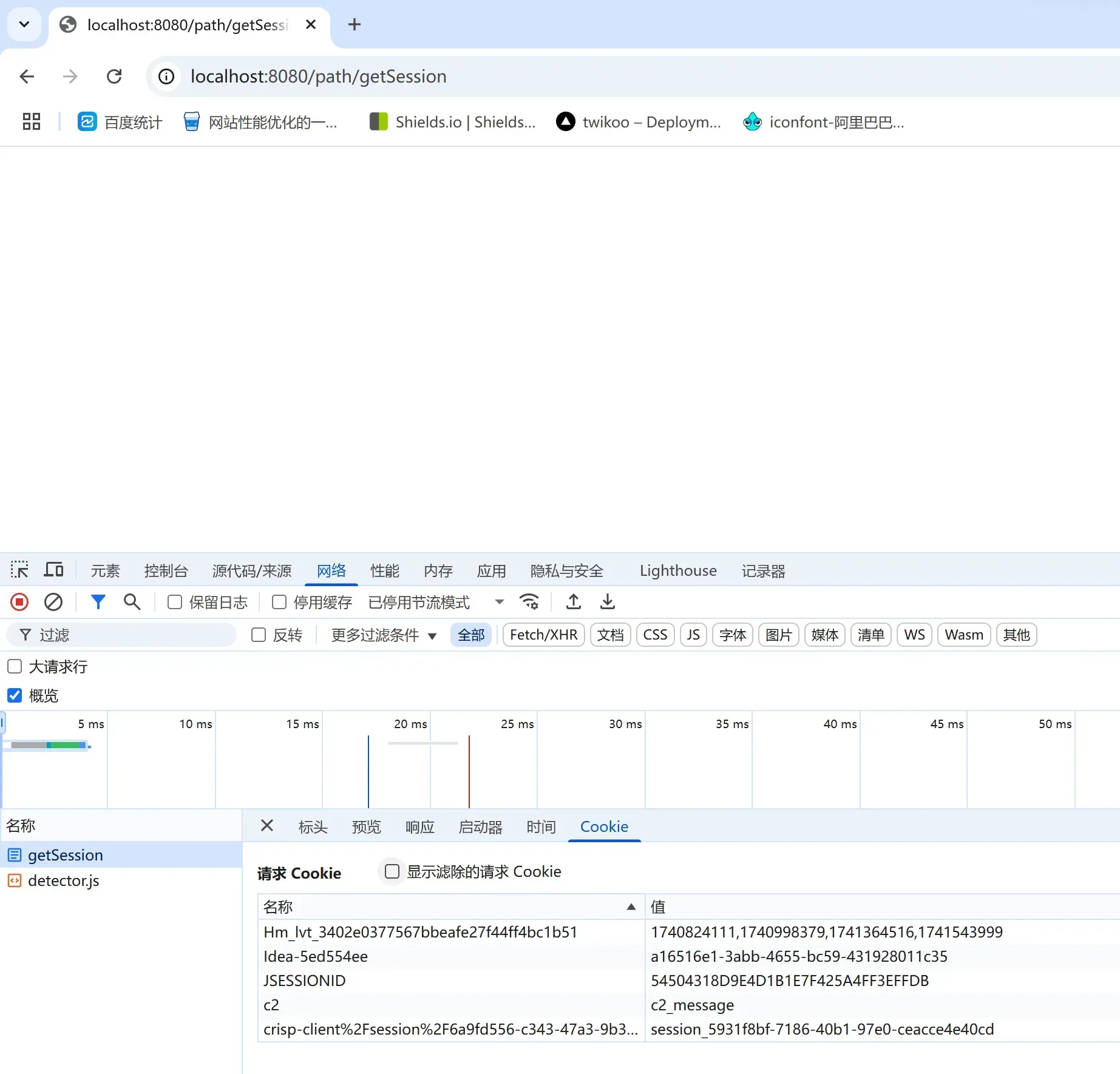1120x1074 pixels.
Task: Check the 显示滤除的请求 Cookie checkbox
Action: click(x=392, y=871)
